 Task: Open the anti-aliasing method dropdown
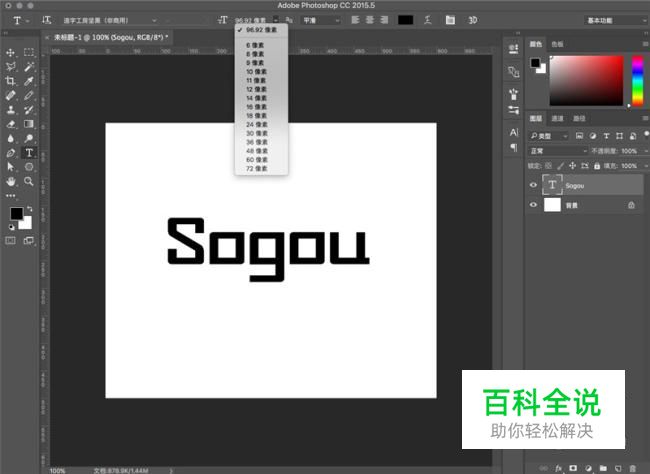[x=321, y=20]
